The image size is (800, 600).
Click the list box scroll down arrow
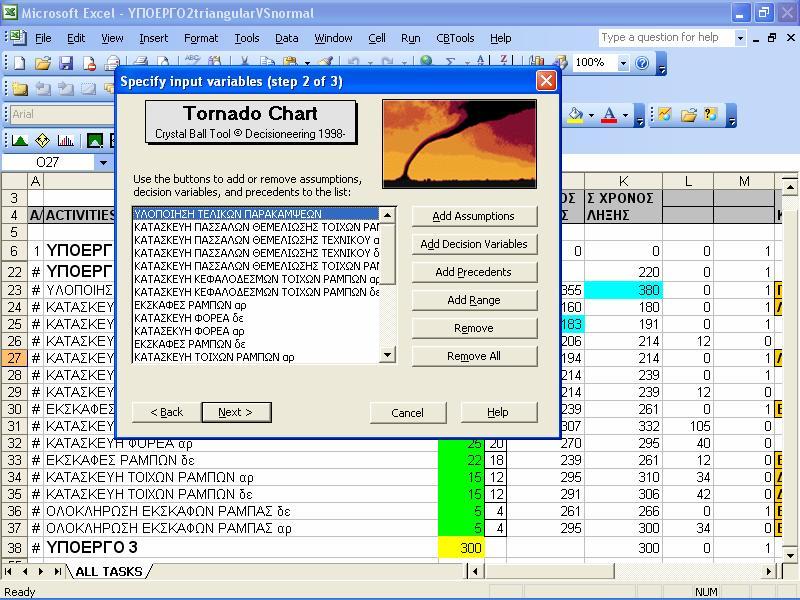click(388, 355)
